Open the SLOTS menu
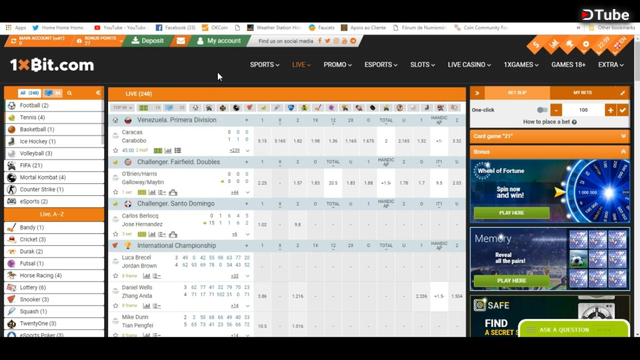 422,64
